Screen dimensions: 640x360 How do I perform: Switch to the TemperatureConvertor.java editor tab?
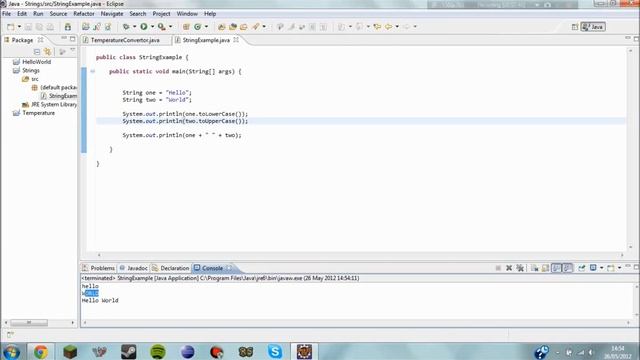pos(125,40)
